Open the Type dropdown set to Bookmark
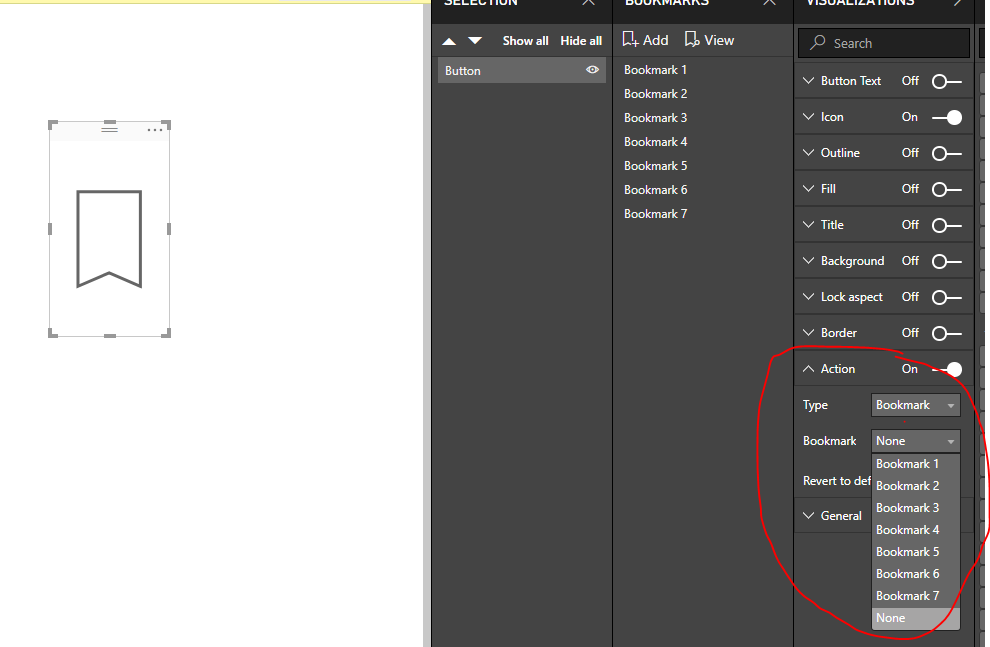 tap(915, 405)
